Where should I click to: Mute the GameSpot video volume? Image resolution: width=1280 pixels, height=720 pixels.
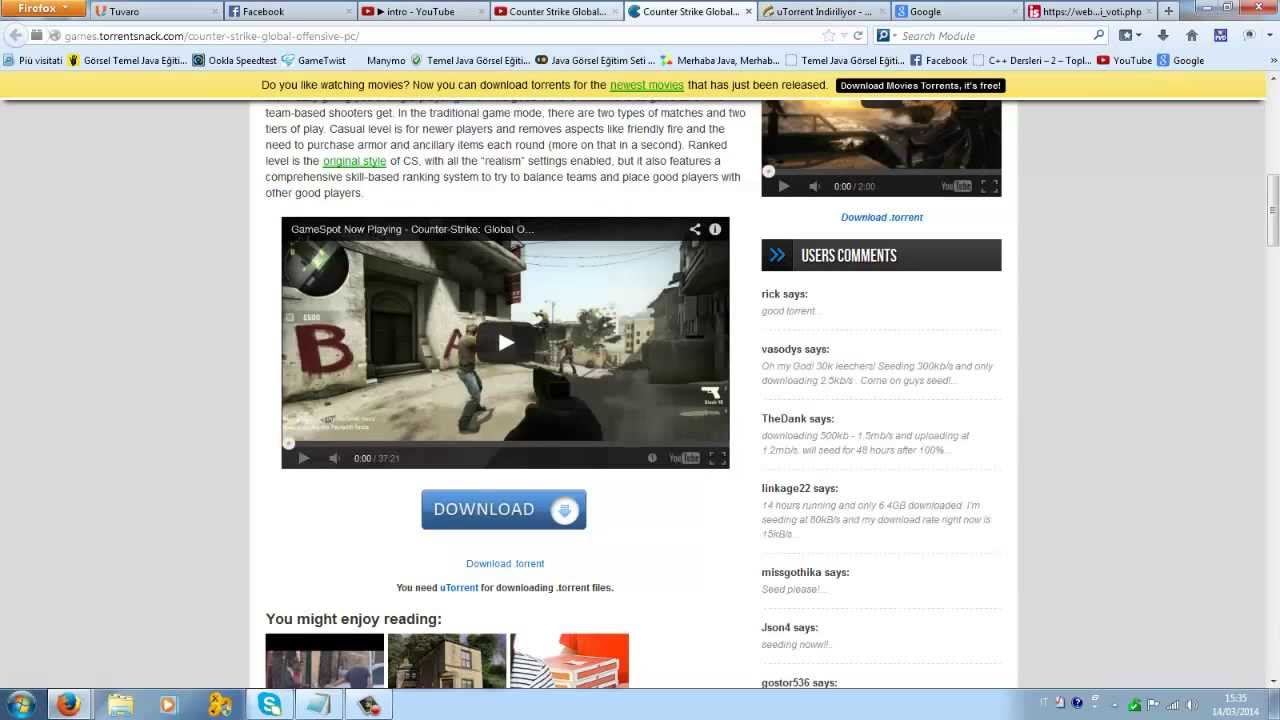point(335,458)
